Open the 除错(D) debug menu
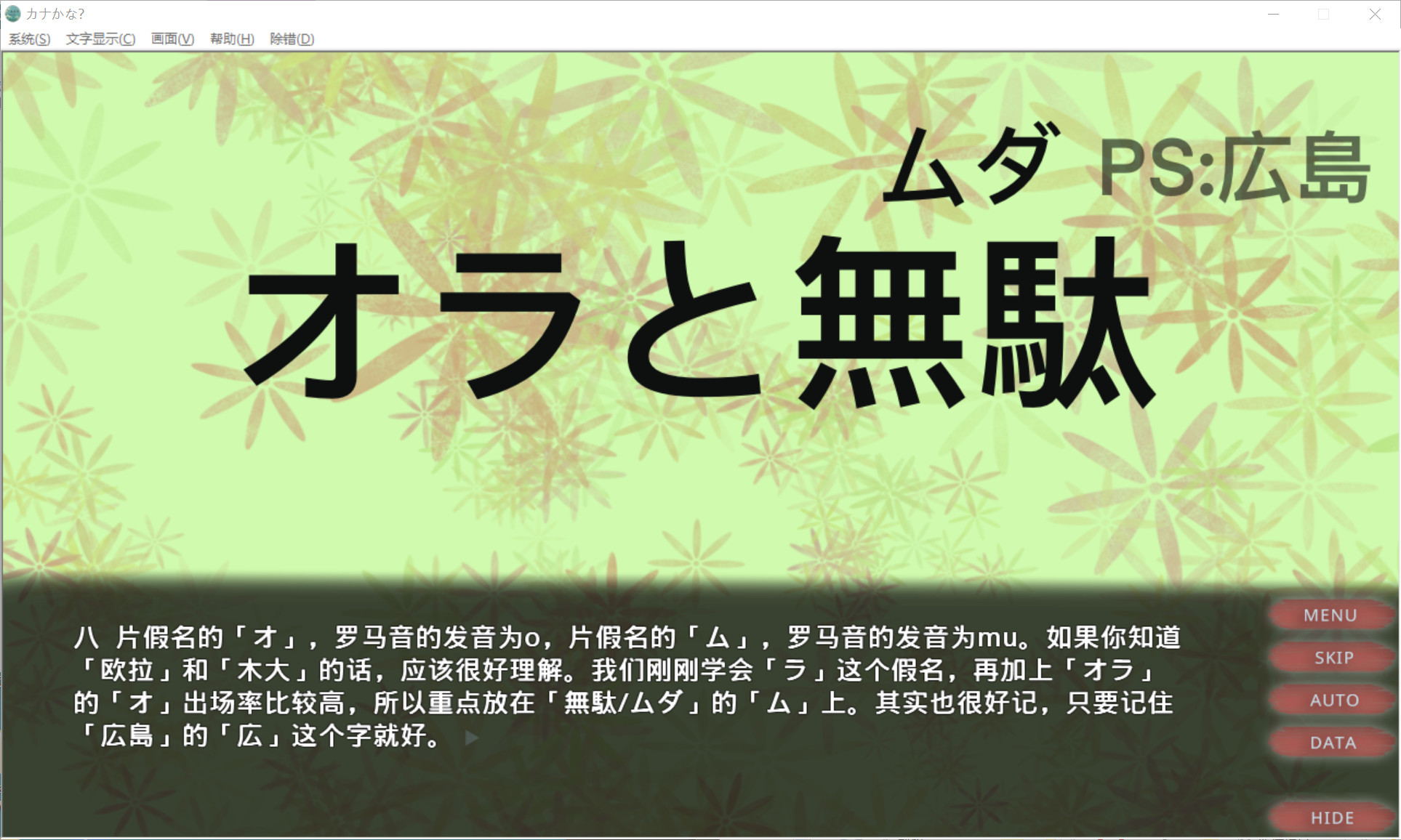The image size is (1401, 840). click(290, 39)
